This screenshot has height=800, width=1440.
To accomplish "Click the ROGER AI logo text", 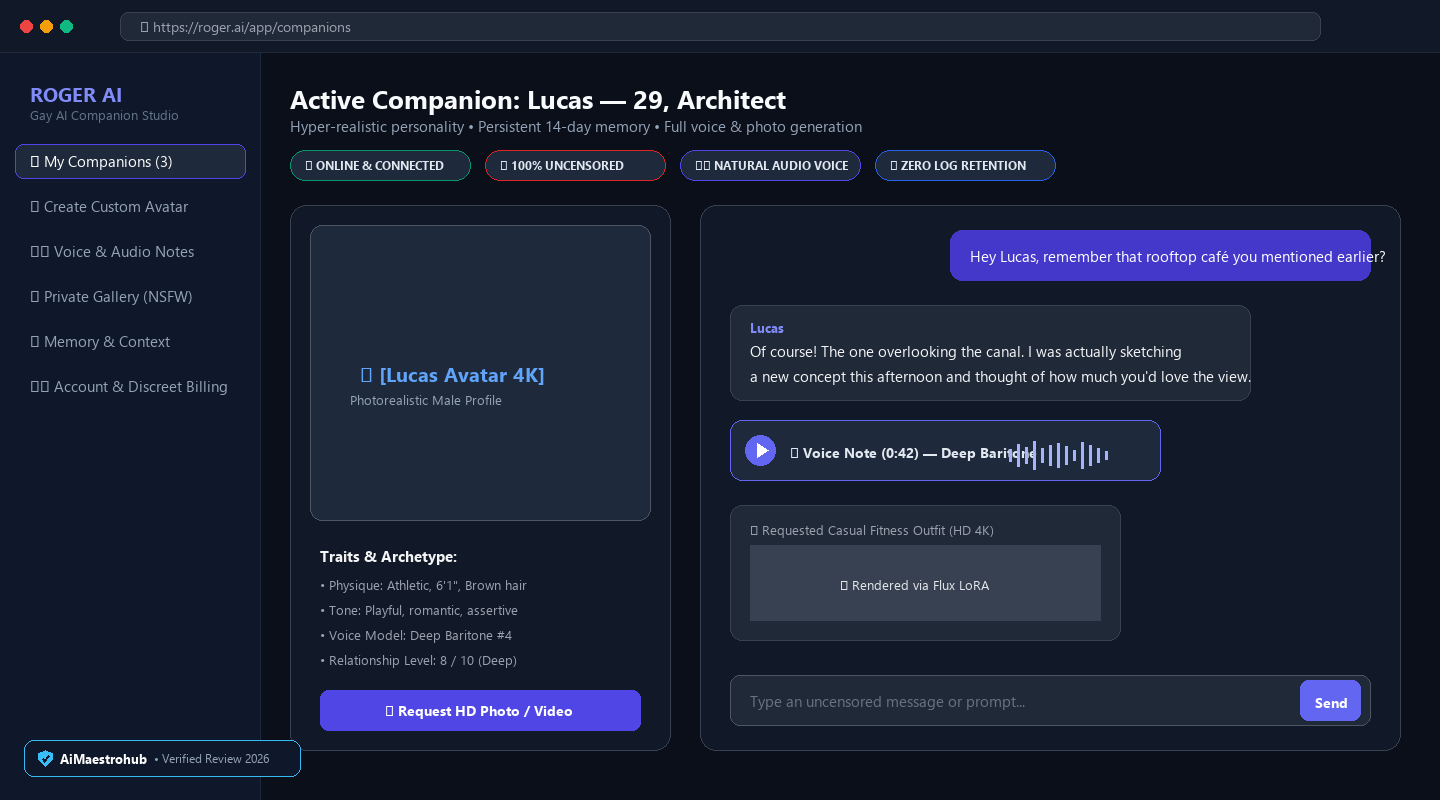I will 76,95.
